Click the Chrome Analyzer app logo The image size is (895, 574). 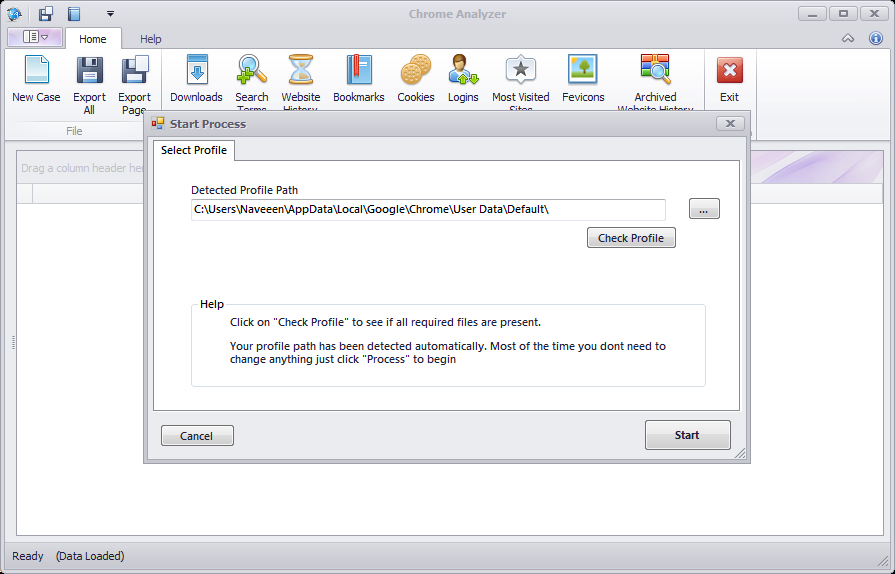tap(14, 14)
